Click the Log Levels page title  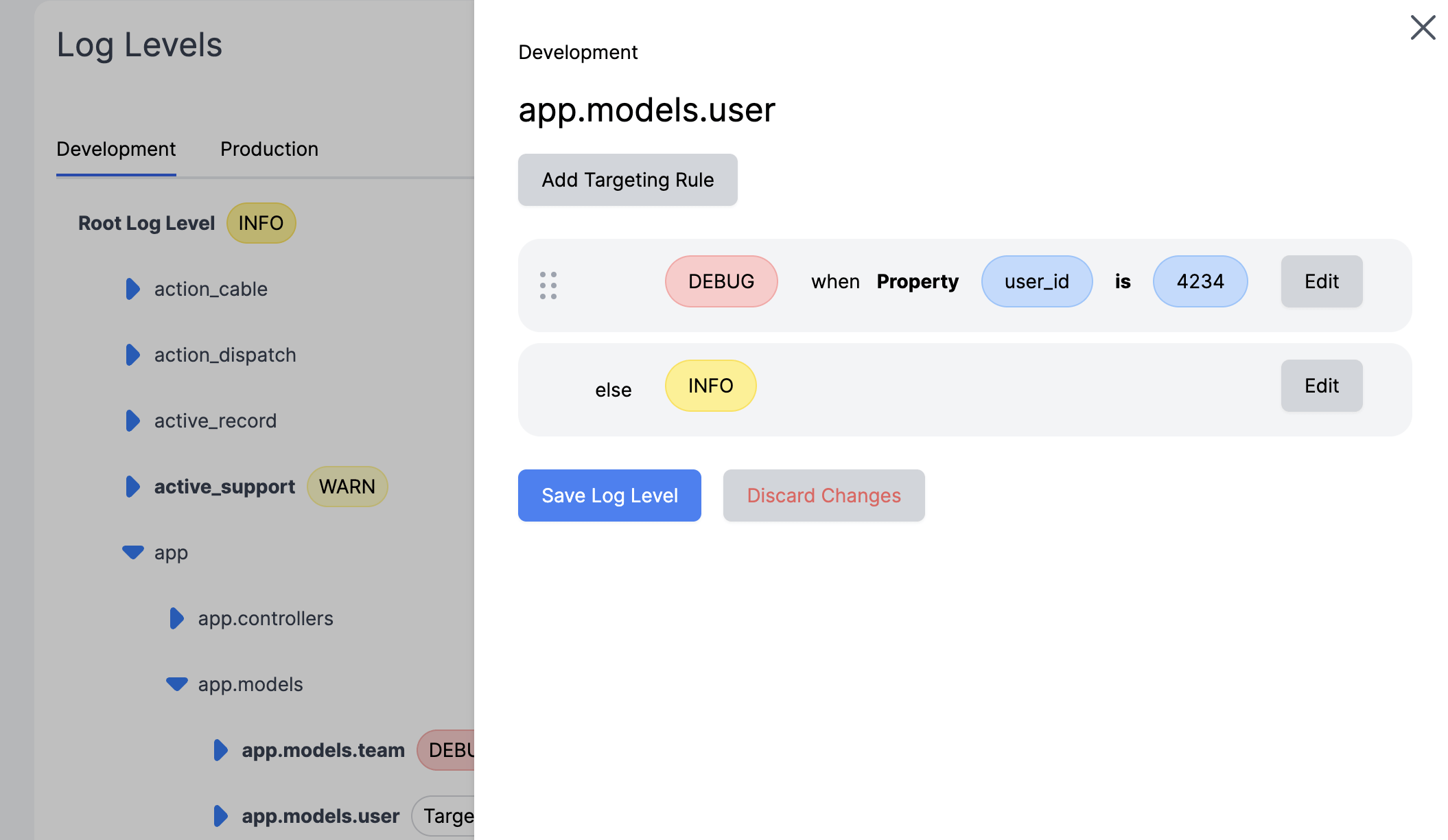[139, 45]
